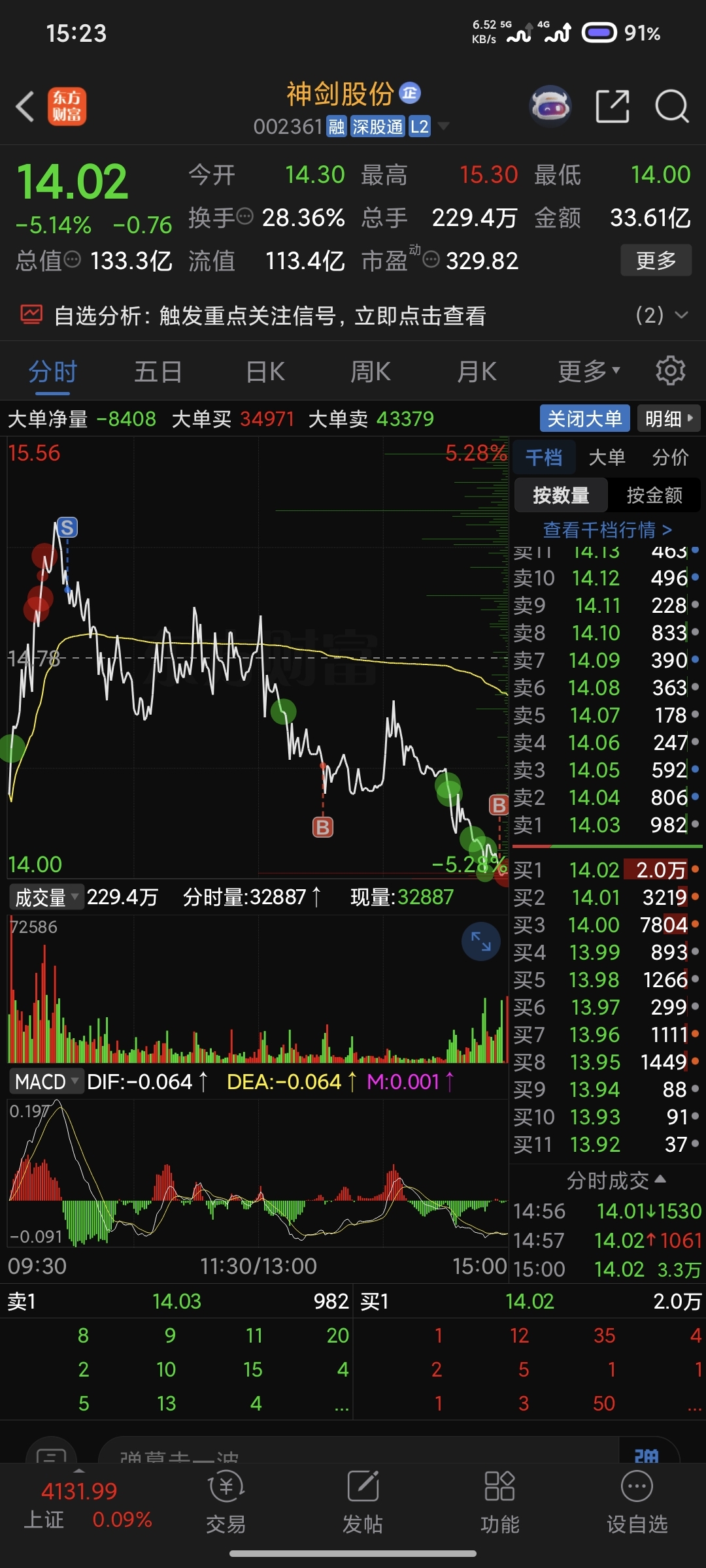Select the 大单 tab
Image resolution: width=706 pixels, height=1568 pixels.
pos(607,457)
